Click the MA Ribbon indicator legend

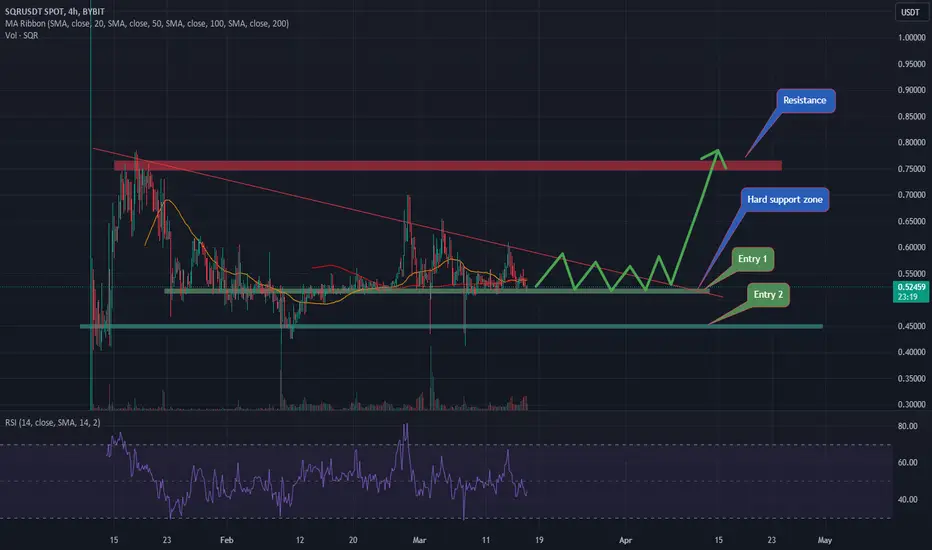(147, 23)
